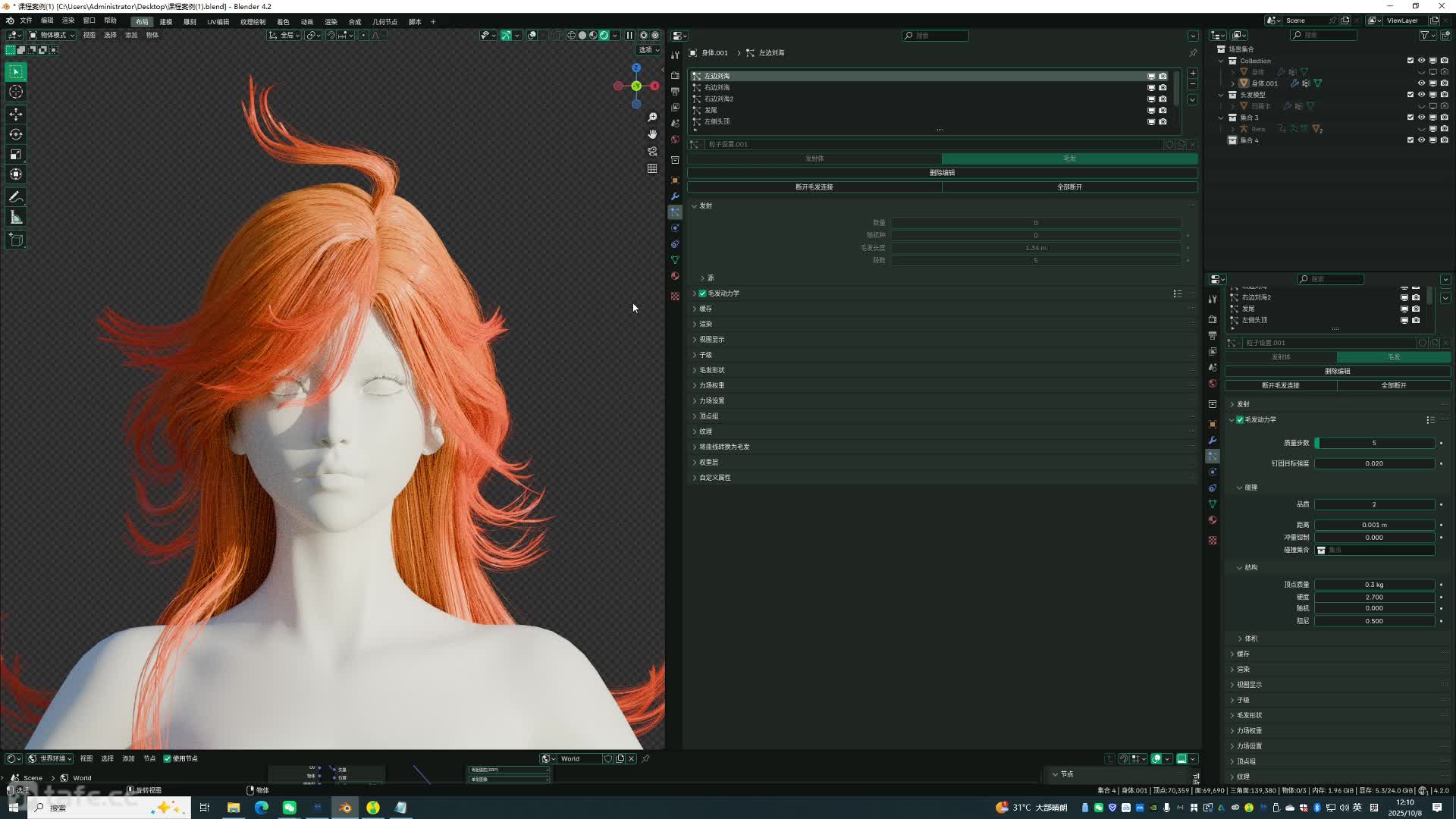Image resolution: width=1456 pixels, height=819 pixels.
Task: Hide Collection using its eye icon
Action: click(x=1421, y=61)
